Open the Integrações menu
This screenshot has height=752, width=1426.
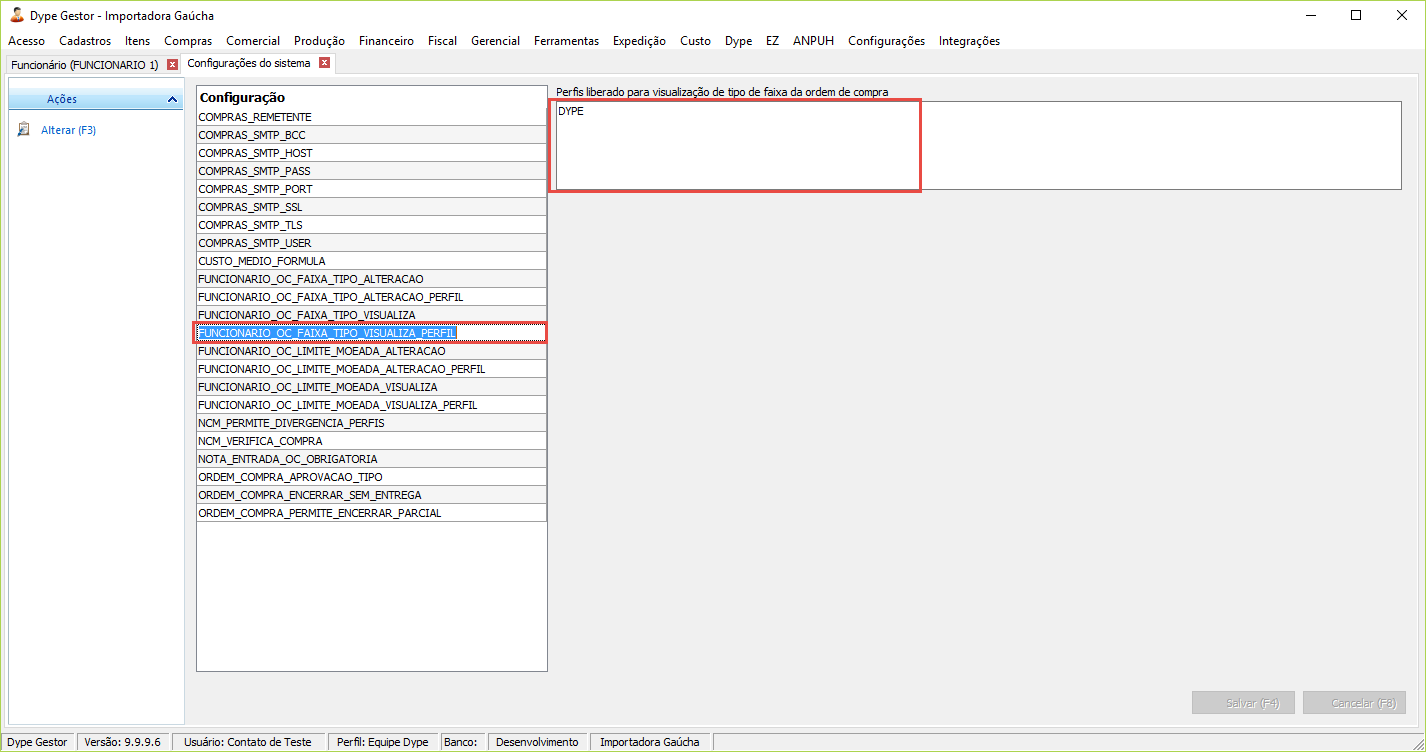click(x=969, y=41)
